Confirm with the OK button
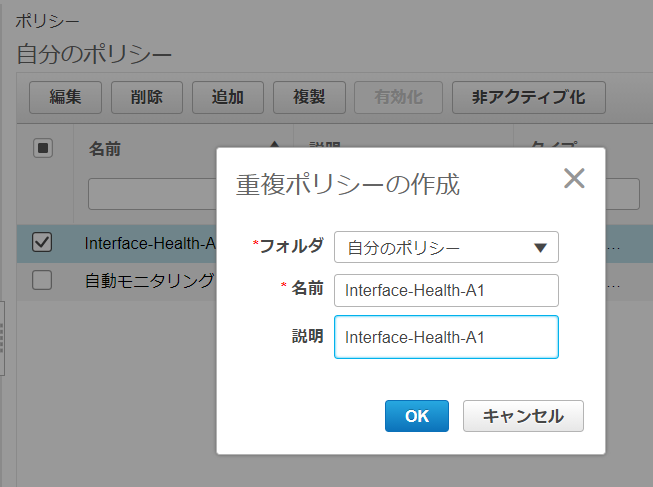 click(416, 416)
